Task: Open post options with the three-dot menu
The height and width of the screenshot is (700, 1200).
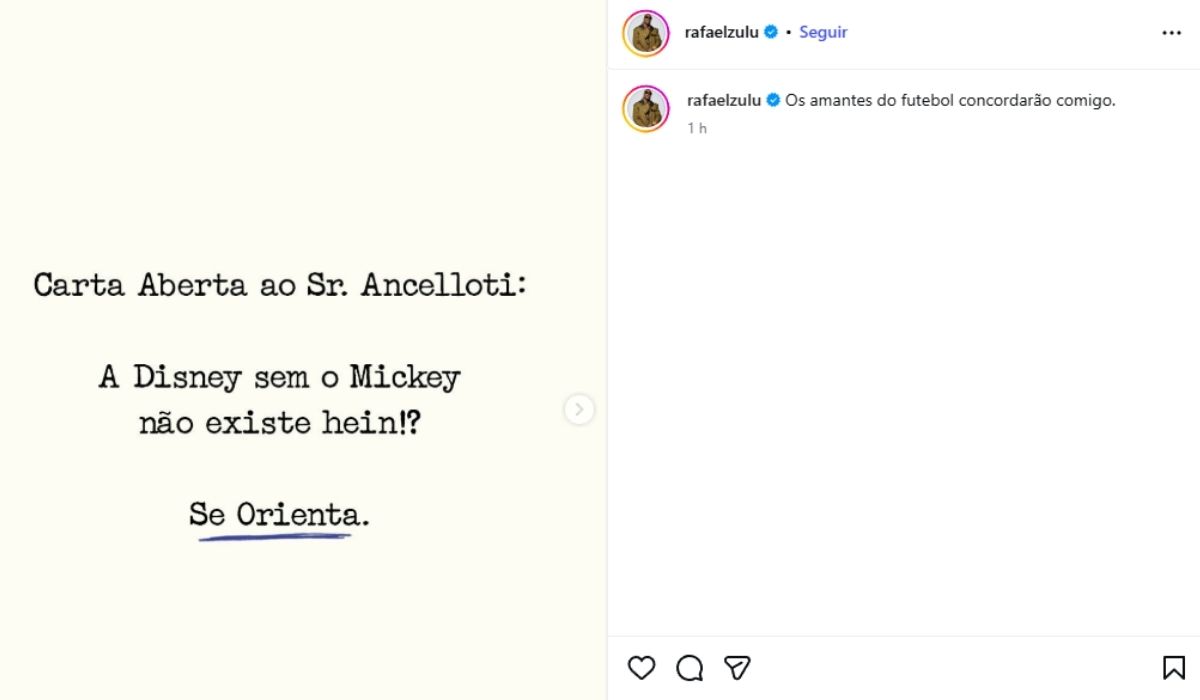Action: coord(1171,32)
